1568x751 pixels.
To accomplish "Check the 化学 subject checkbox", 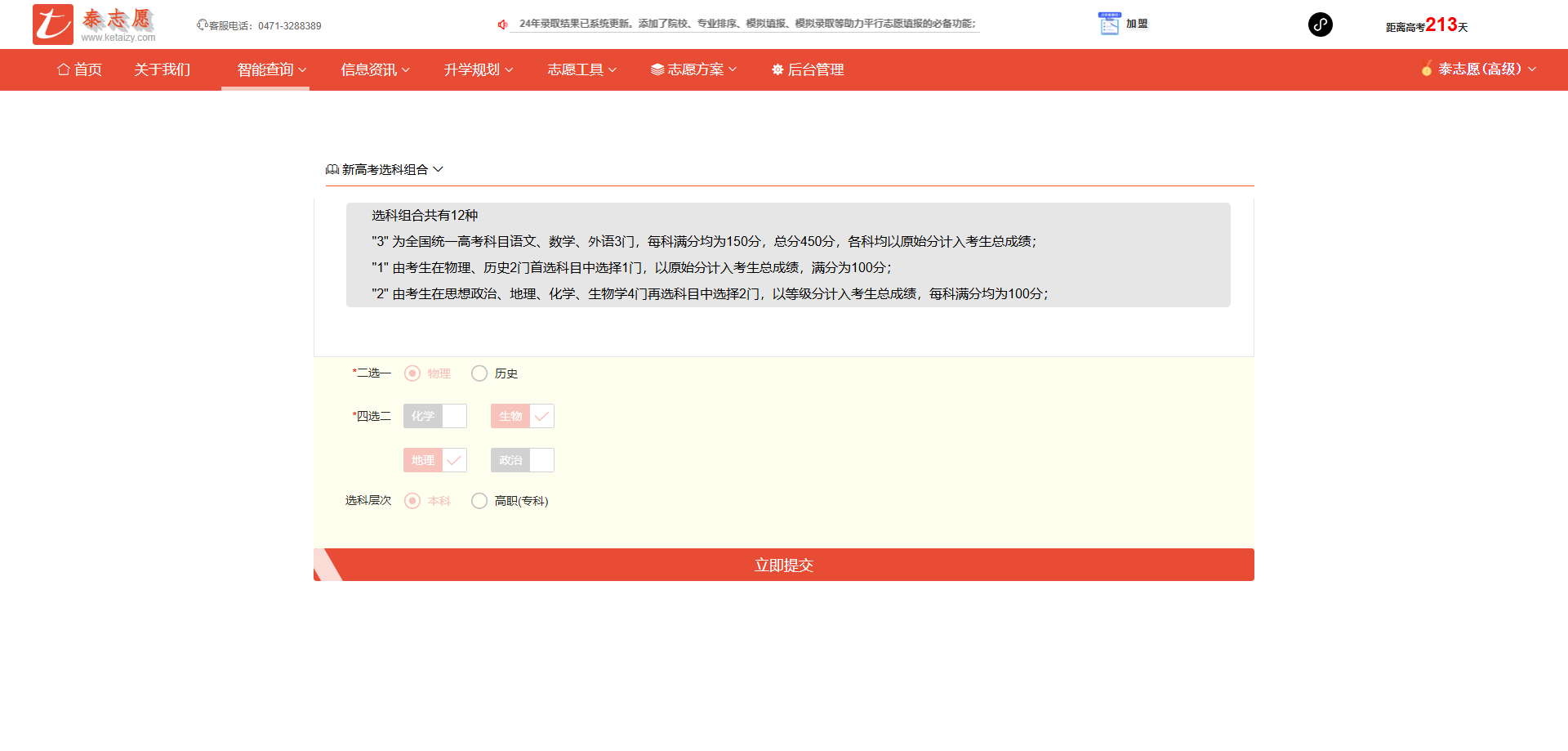I will [x=454, y=416].
